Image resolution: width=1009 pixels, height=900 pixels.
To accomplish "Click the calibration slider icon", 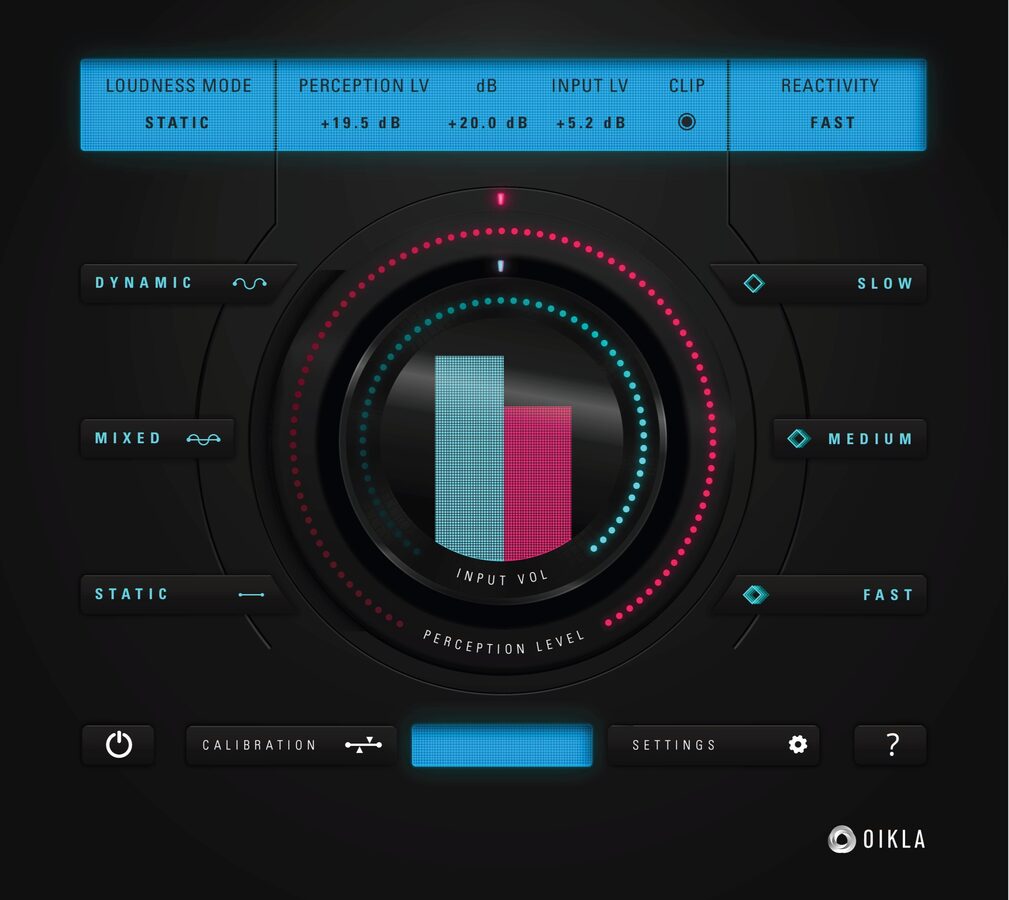I will coord(363,745).
